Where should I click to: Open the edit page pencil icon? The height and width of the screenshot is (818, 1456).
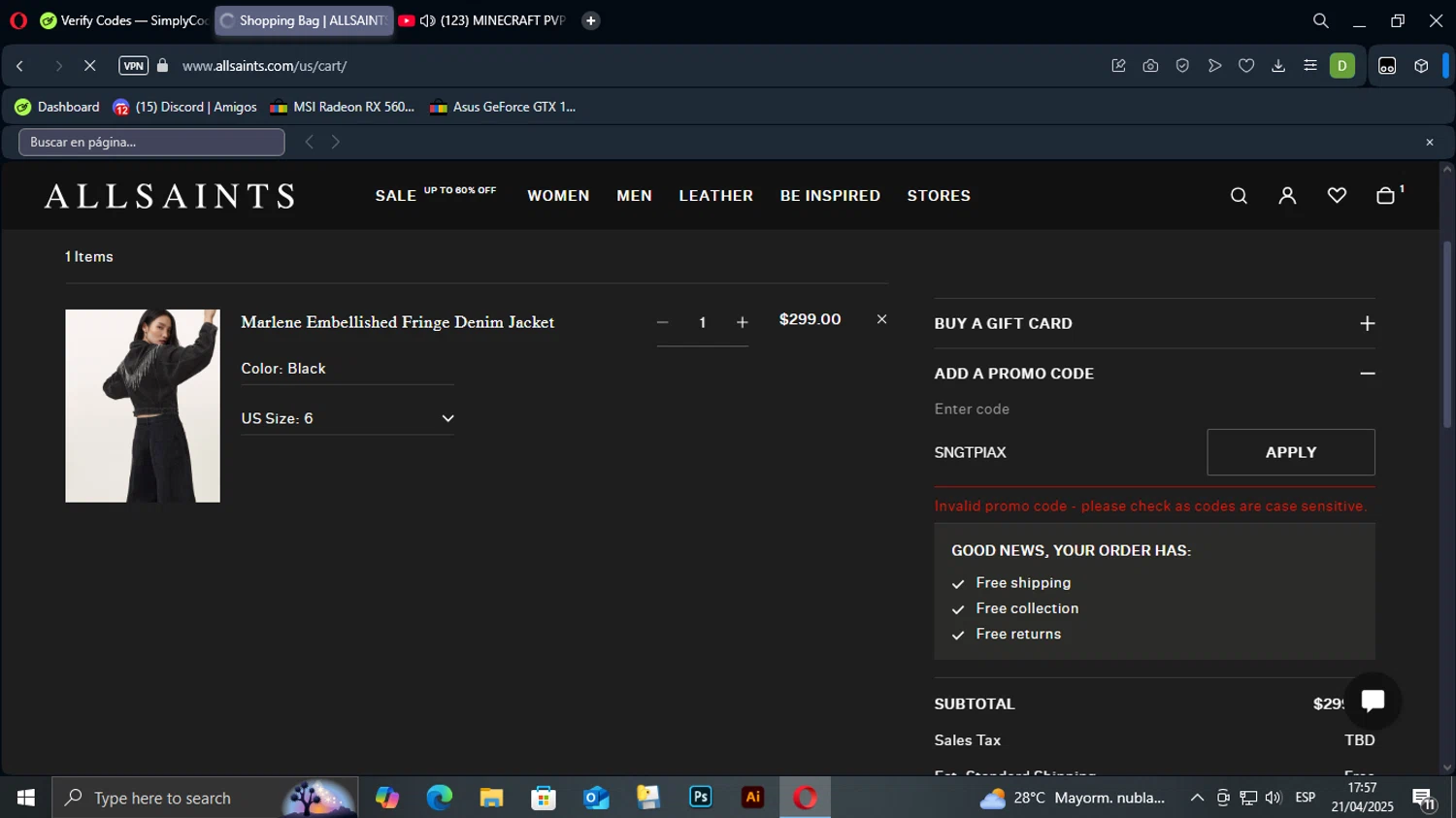[x=1118, y=66]
